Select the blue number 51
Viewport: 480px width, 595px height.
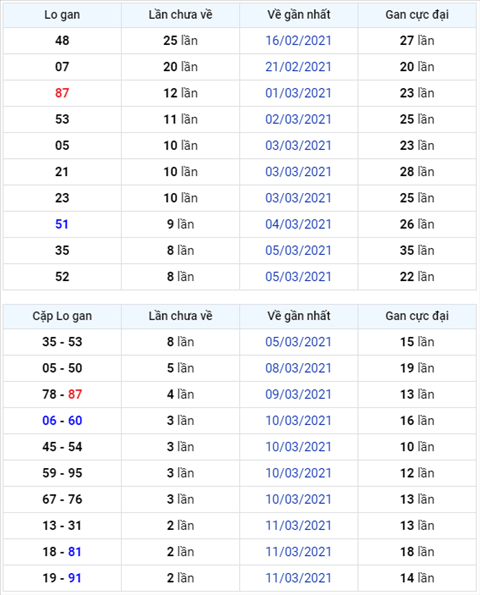pyautogui.click(x=62, y=224)
